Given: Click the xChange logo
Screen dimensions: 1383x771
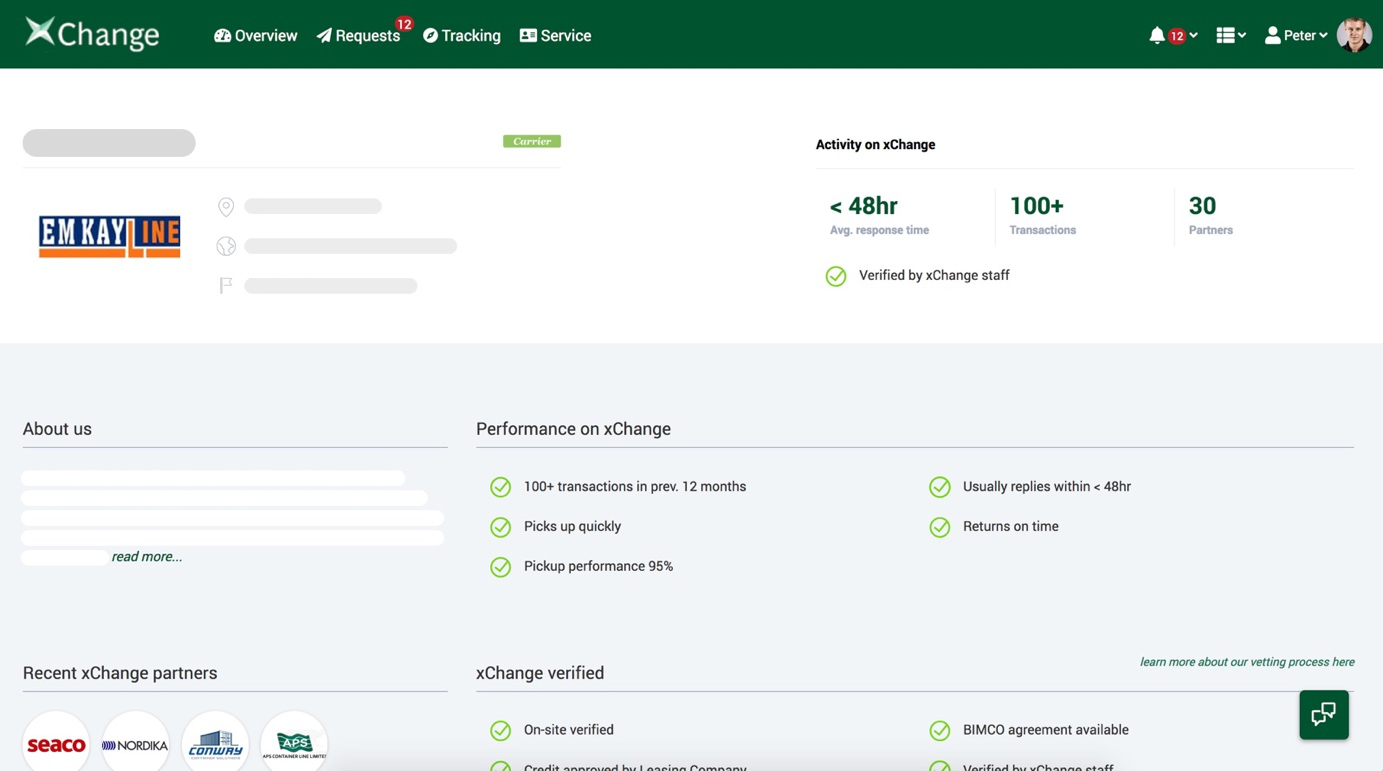Looking at the screenshot, I should click(92, 34).
